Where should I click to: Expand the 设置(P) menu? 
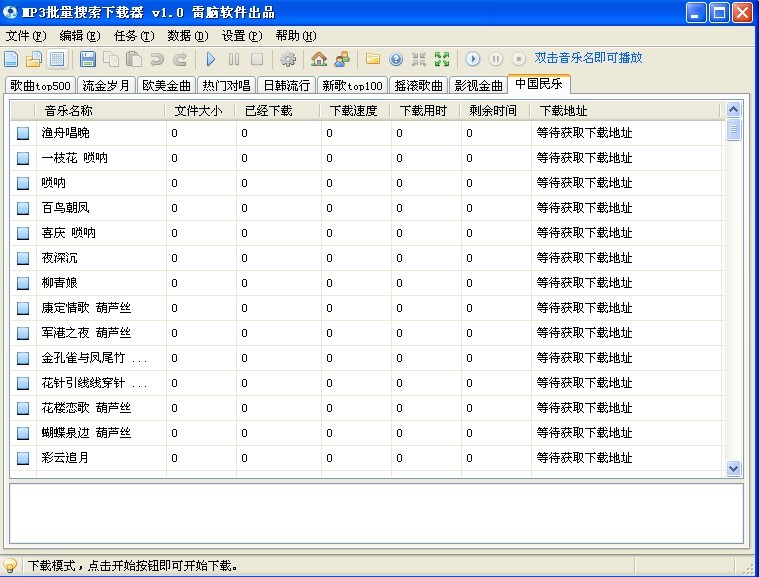point(242,36)
